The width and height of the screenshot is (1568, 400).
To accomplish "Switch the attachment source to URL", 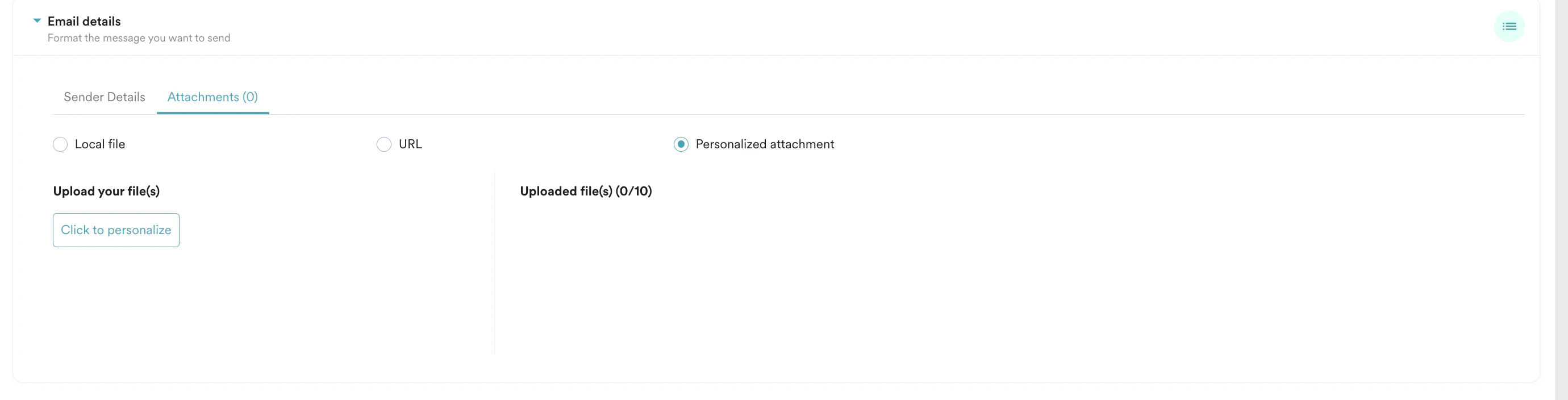I will 384,144.
